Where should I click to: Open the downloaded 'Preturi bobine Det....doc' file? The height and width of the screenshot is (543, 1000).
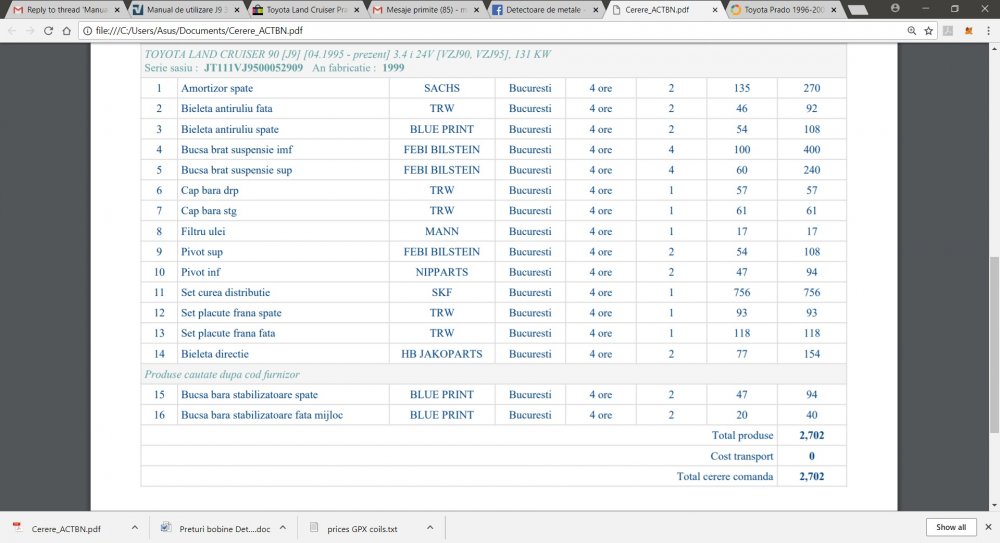224,529
